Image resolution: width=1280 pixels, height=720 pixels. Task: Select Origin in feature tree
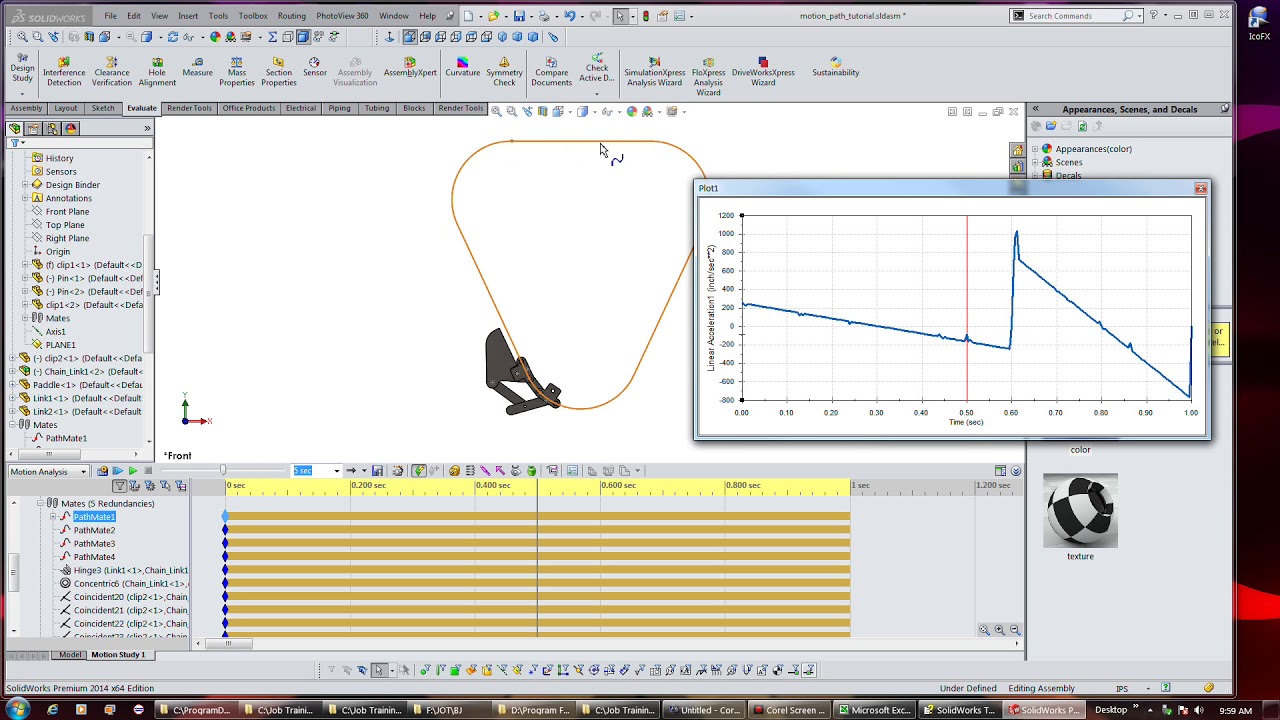58,252
